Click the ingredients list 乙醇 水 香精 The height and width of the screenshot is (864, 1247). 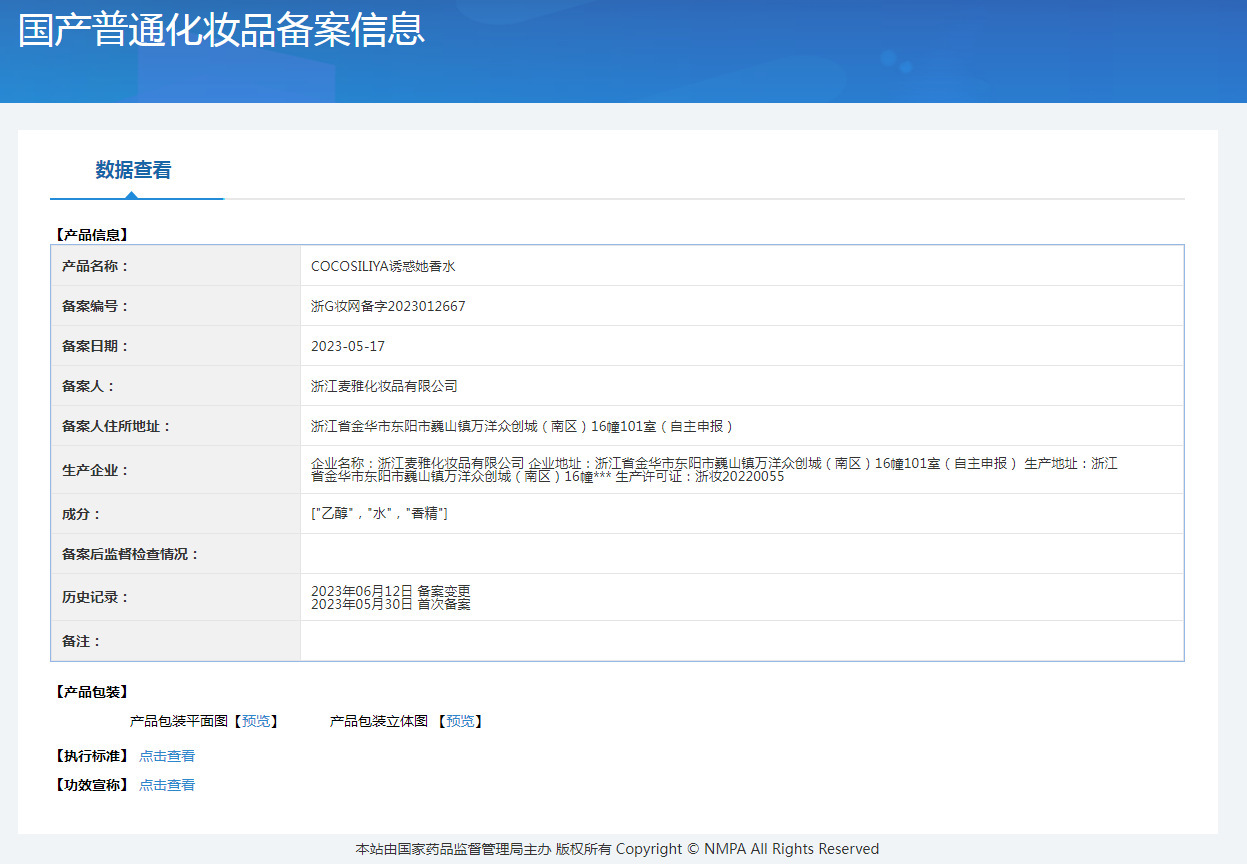tap(379, 513)
